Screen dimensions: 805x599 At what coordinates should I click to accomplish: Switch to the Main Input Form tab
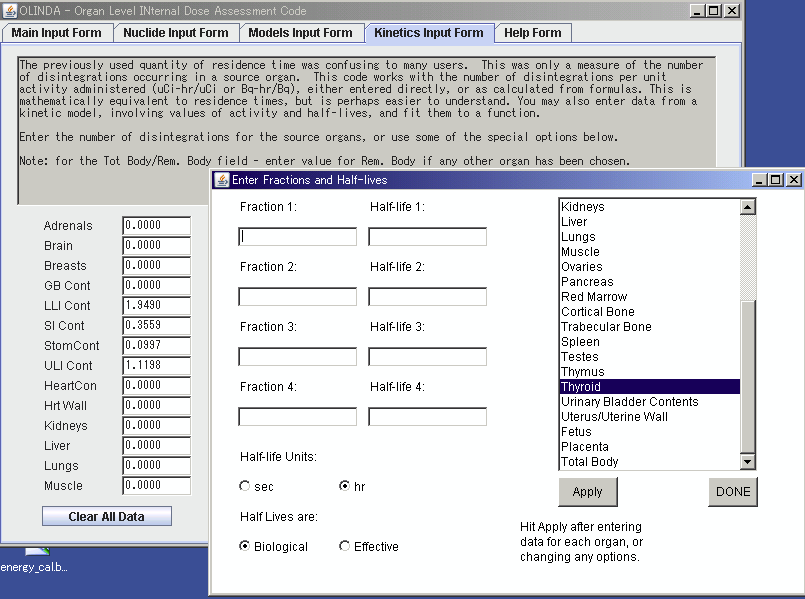pyautogui.click(x=56, y=33)
